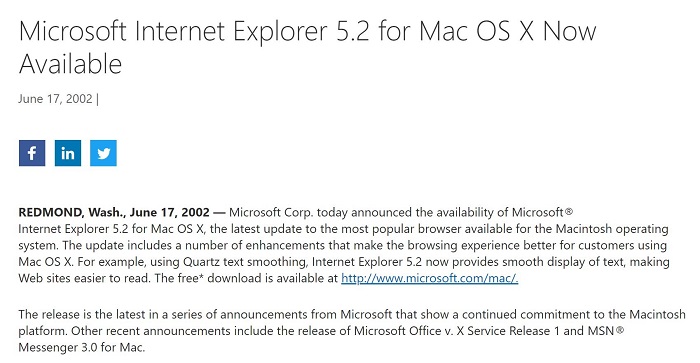700x363 pixels.
Task: Click 'Mac OS X' in the headline
Action: 476,31
